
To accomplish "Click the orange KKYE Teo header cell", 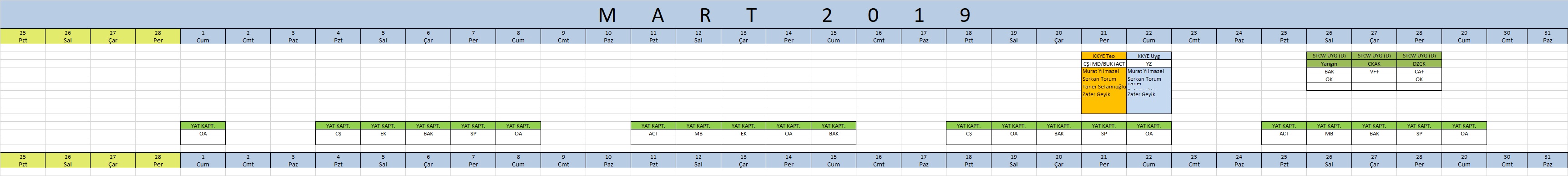I will 1103,56.
